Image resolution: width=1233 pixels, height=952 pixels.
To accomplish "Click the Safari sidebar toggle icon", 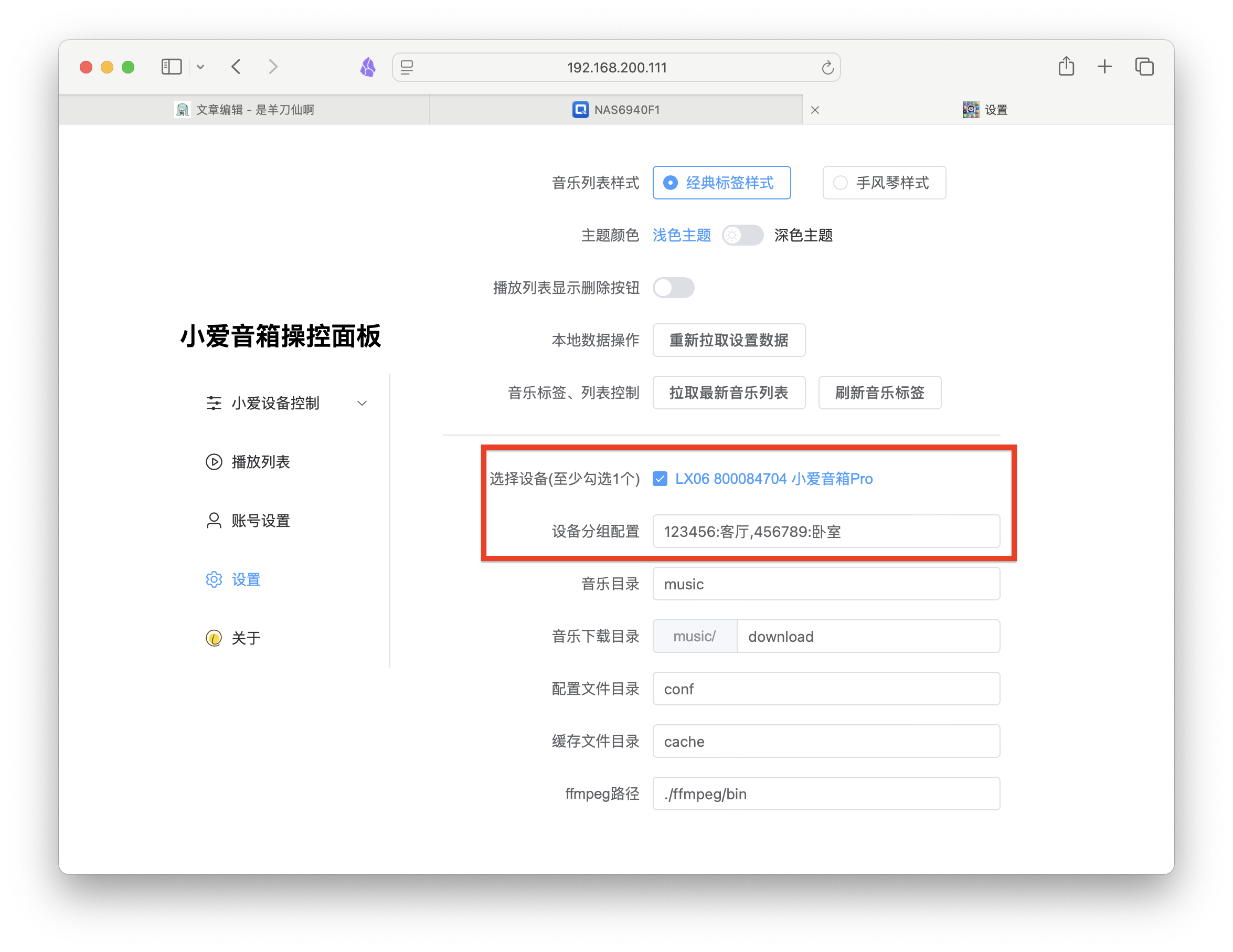I will (171, 67).
